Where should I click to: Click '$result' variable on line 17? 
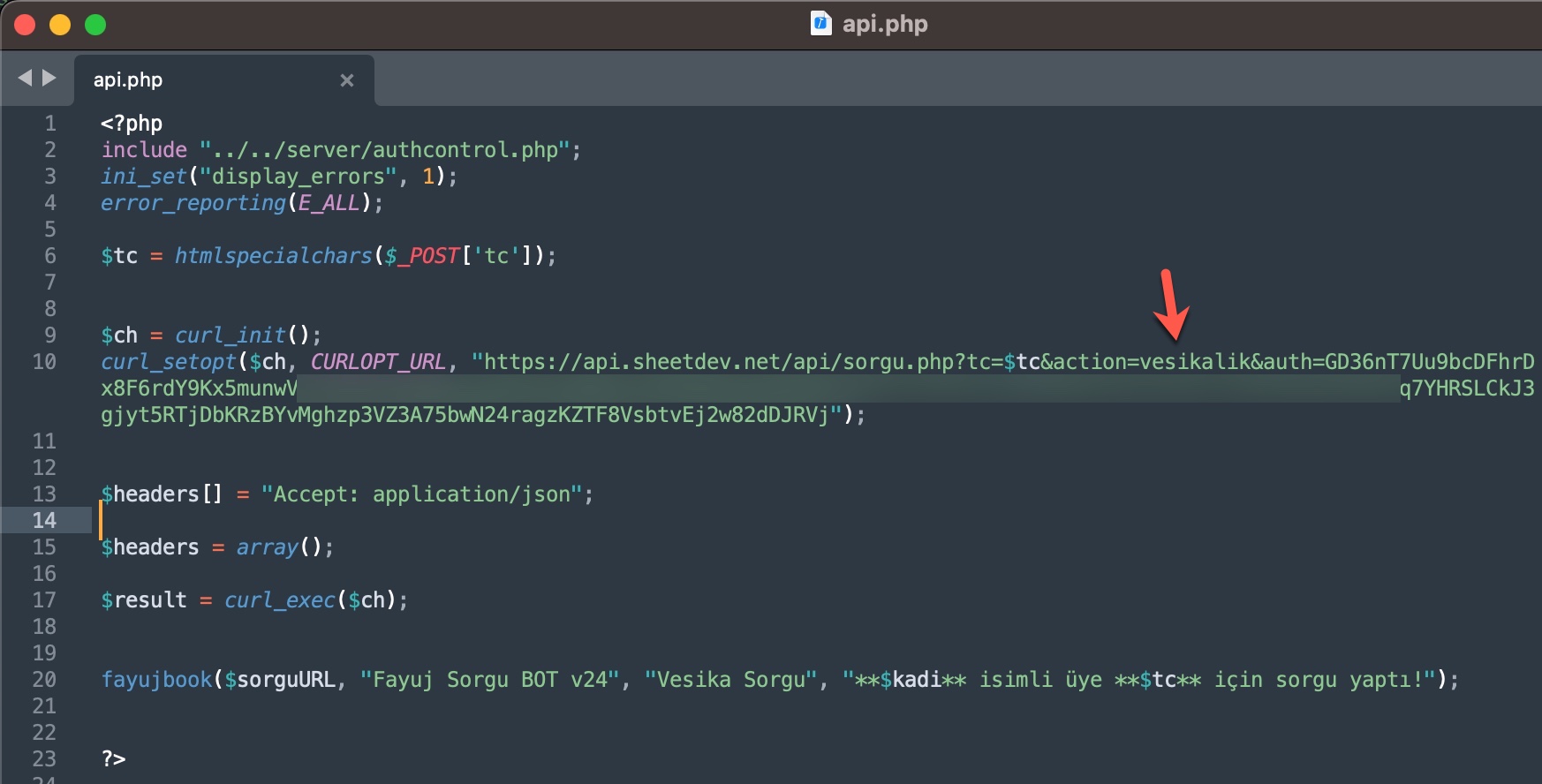point(144,600)
